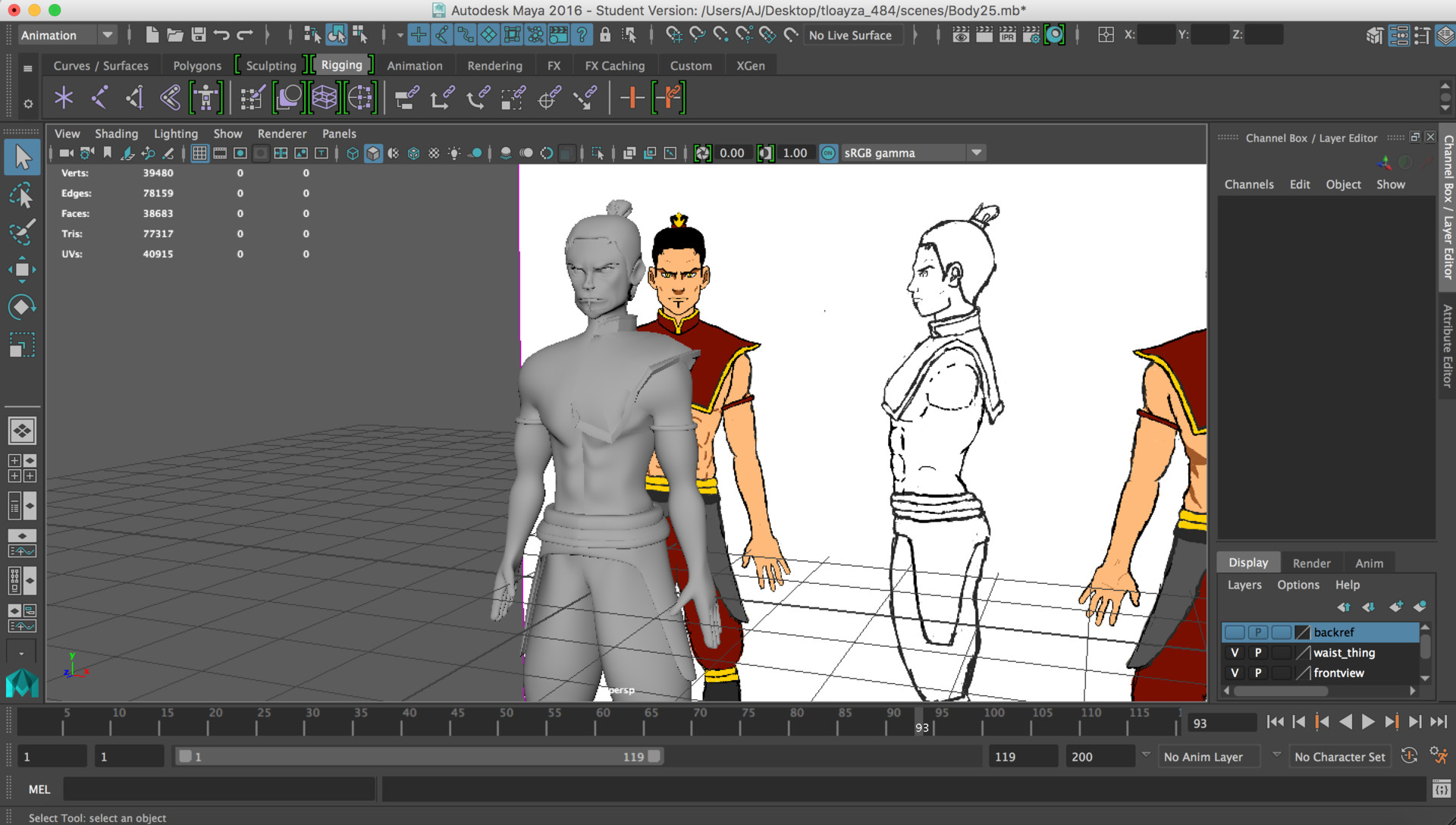Open the Channels menu in Channel Box
1456x825 pixels.
[x=1249, y=184]
